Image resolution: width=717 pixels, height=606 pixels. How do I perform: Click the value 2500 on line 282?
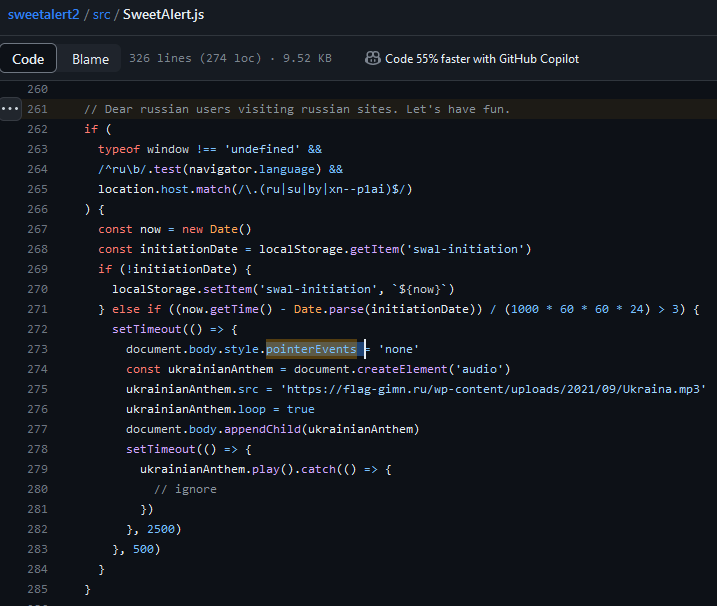pyautogui.click(x=161, y=529)
